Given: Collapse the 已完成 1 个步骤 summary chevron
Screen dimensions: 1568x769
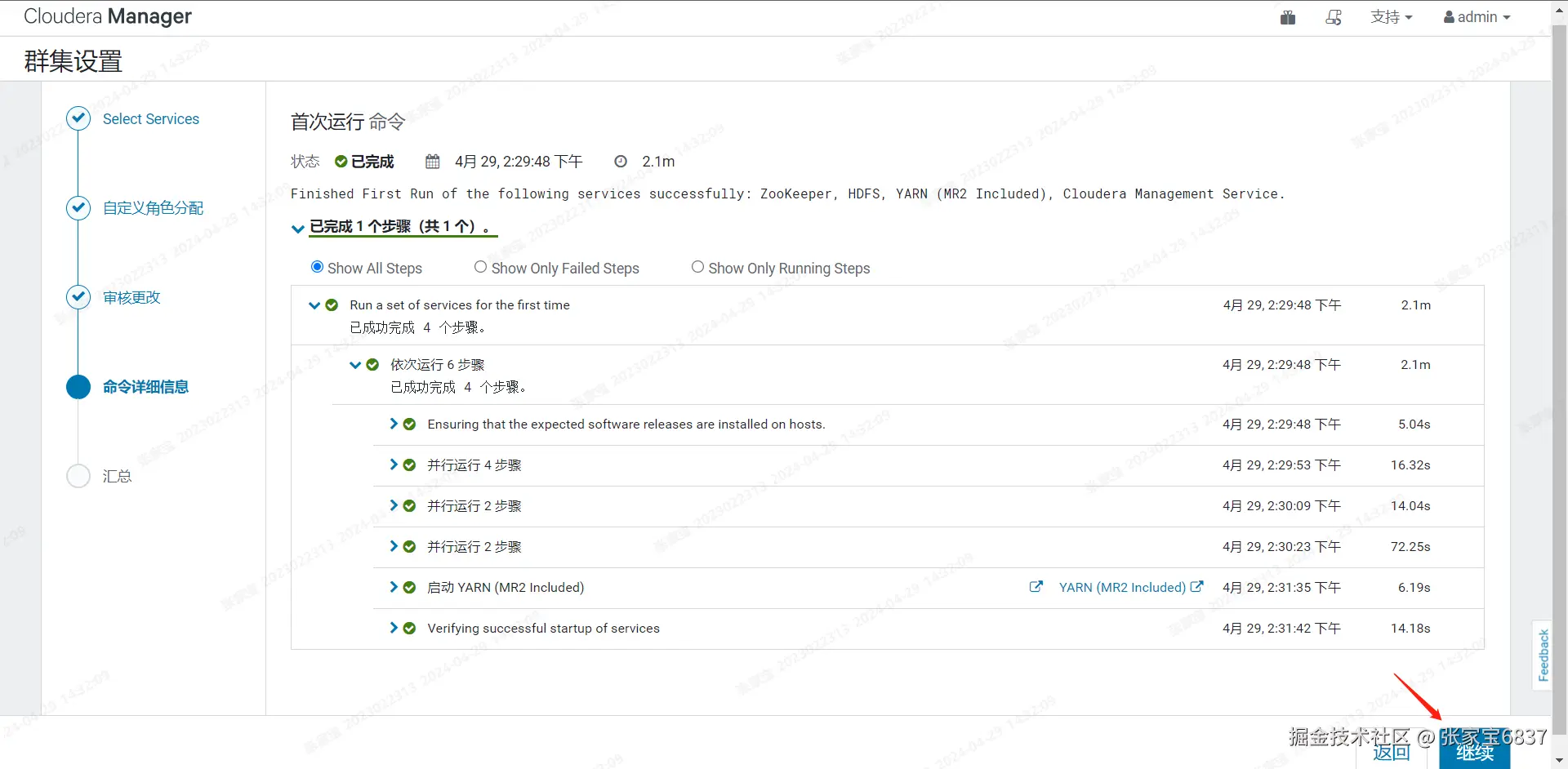Looking at the screenshot, I should click(298, 229).
